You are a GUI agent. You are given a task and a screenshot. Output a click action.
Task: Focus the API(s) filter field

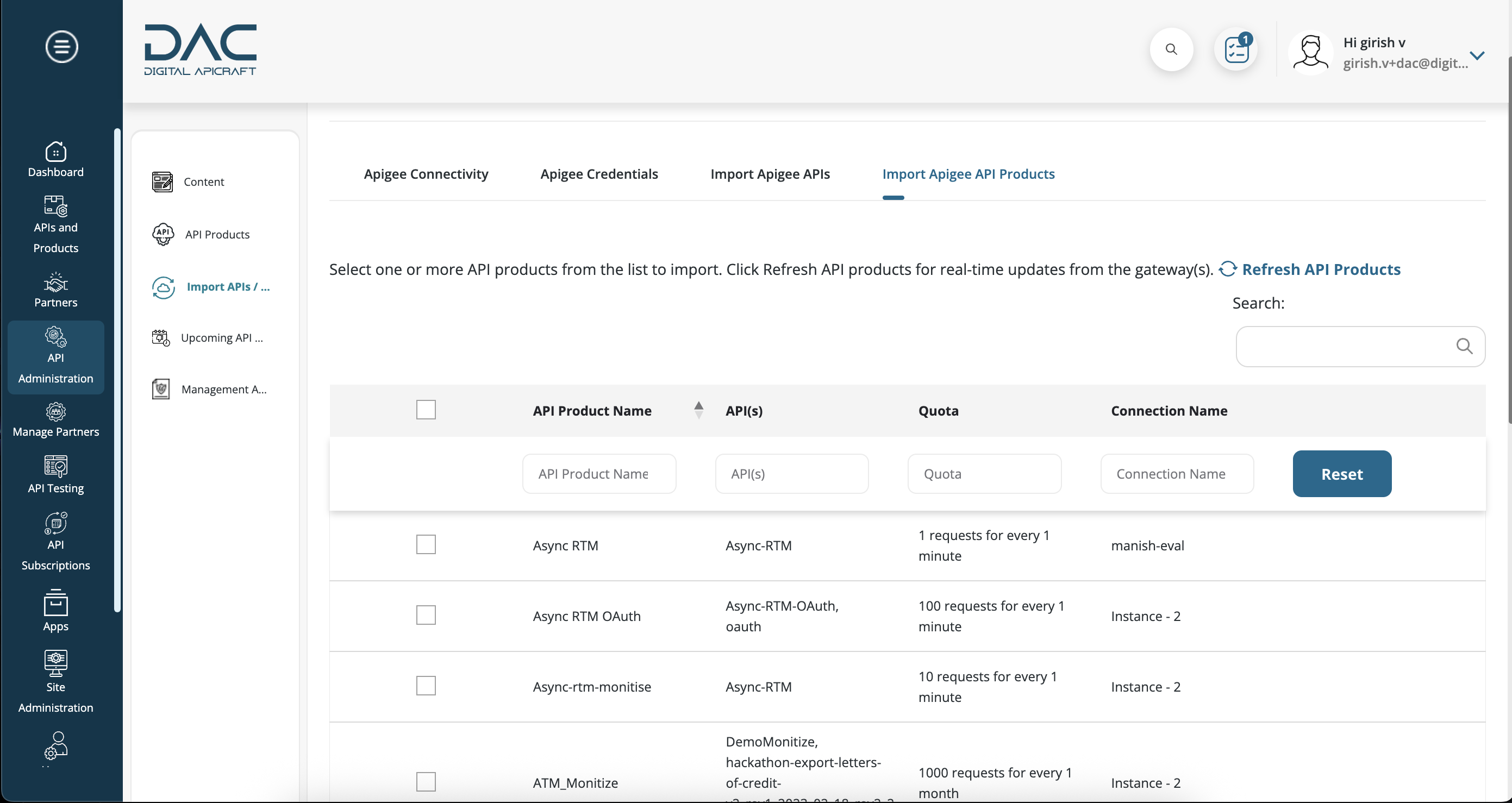click(791, 473)
